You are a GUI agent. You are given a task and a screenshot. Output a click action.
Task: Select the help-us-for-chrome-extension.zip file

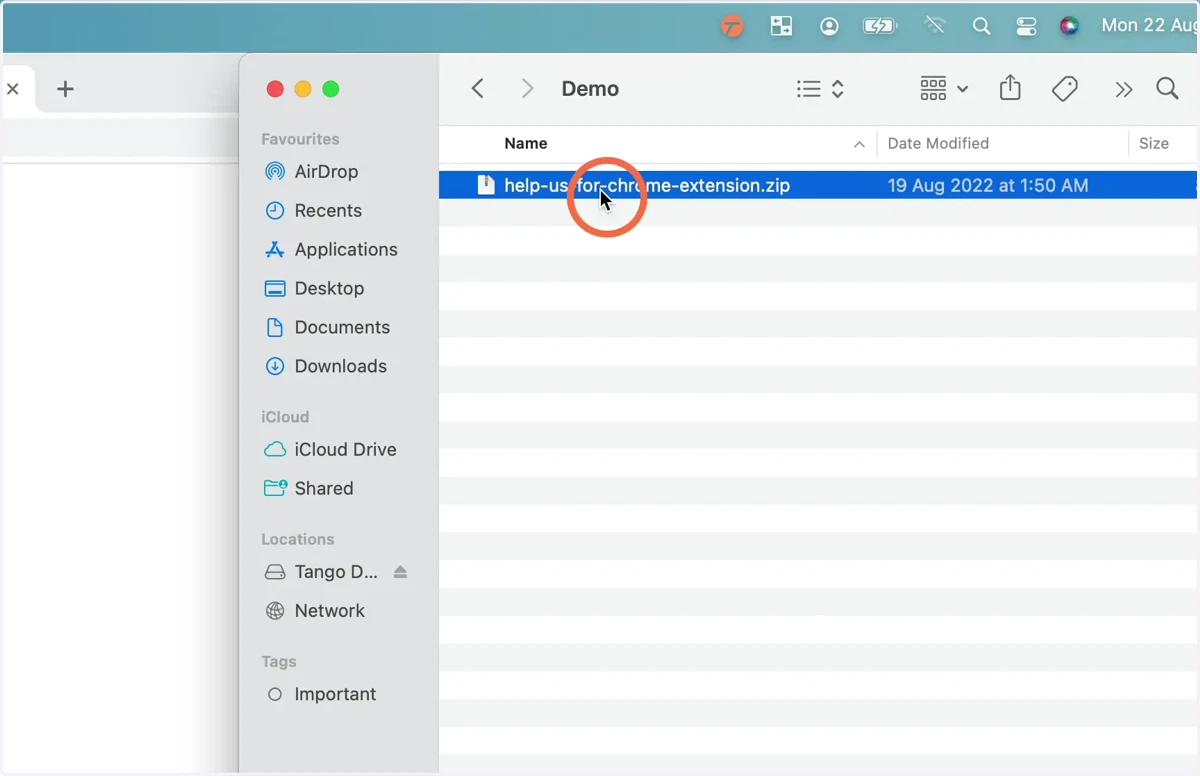(x=647, y=185)
